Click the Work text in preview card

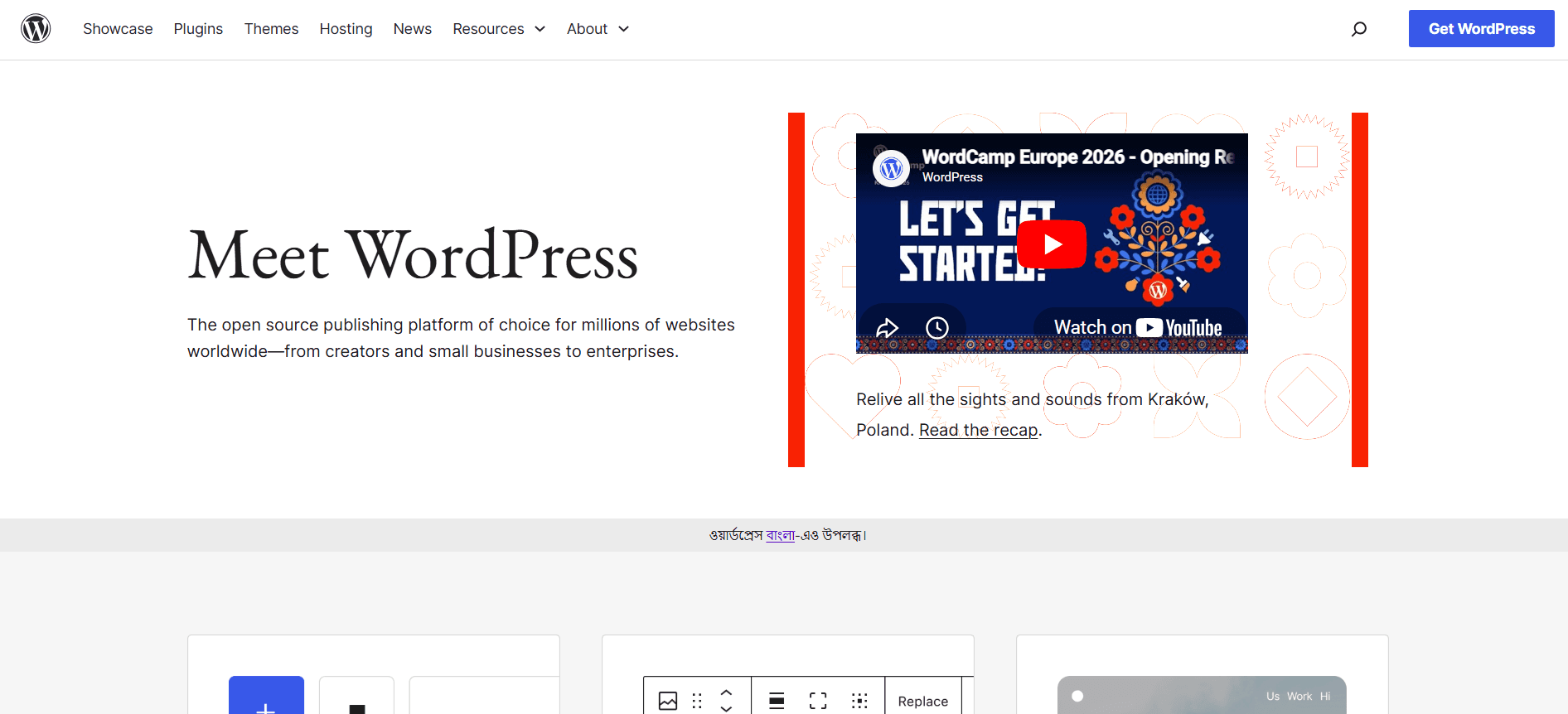pos(1299,697)
